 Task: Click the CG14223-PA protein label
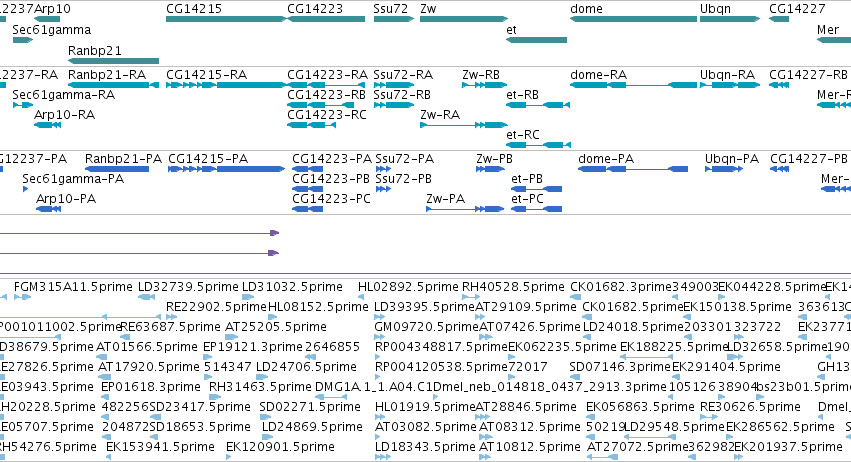coord(332,159)
